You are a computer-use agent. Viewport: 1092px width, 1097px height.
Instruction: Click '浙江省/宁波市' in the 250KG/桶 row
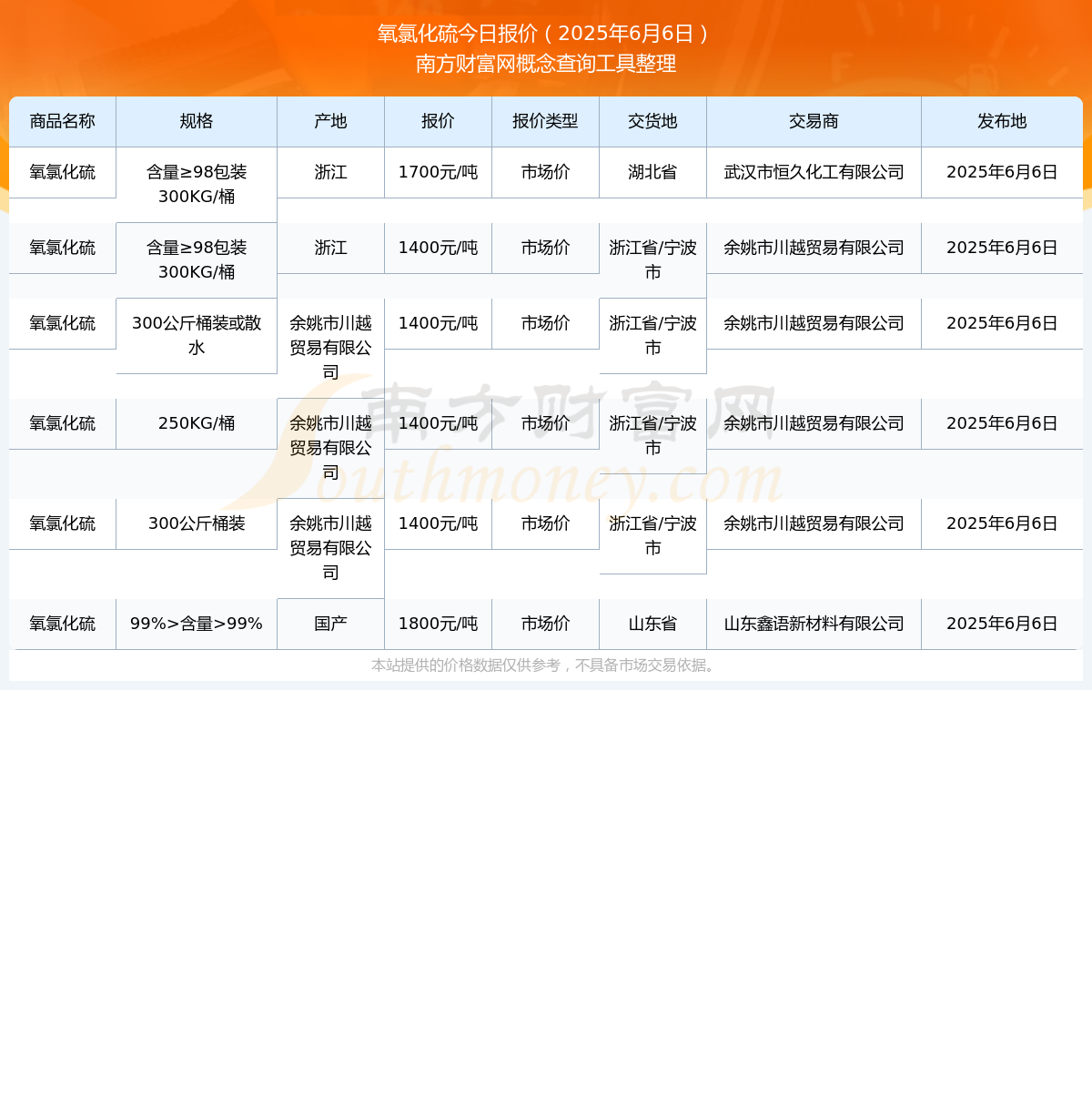[x=652, y=435]
